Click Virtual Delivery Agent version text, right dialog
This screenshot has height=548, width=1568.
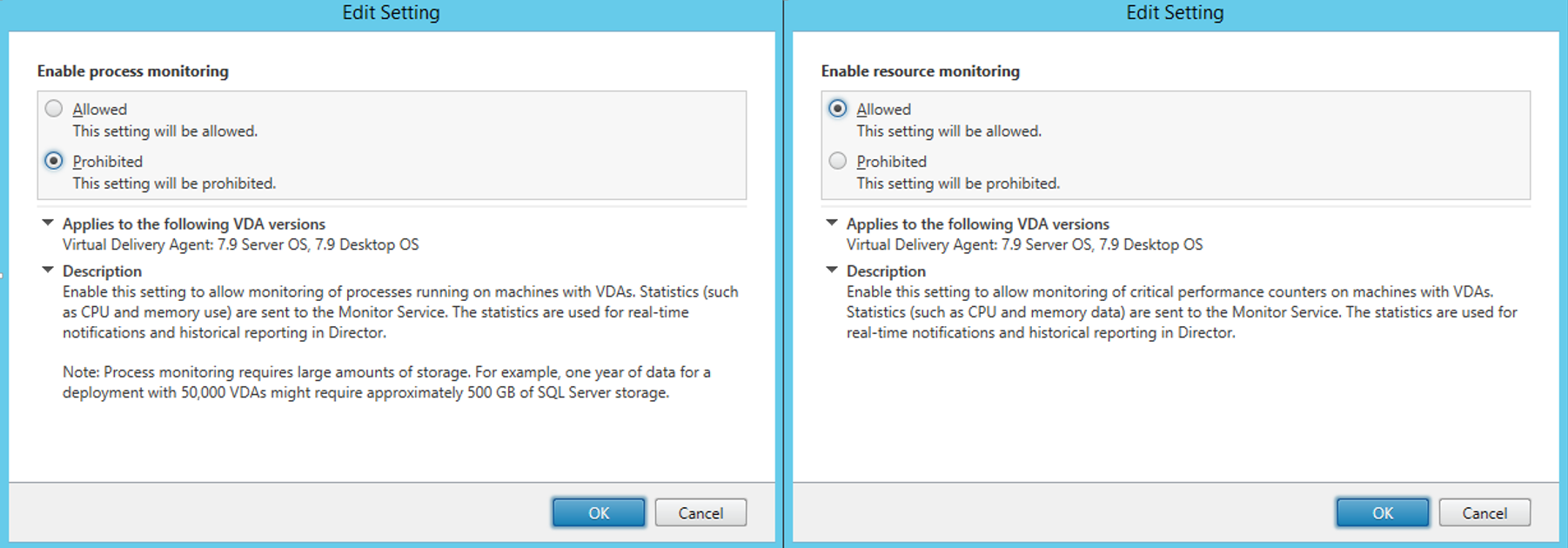click(1024, 245)
